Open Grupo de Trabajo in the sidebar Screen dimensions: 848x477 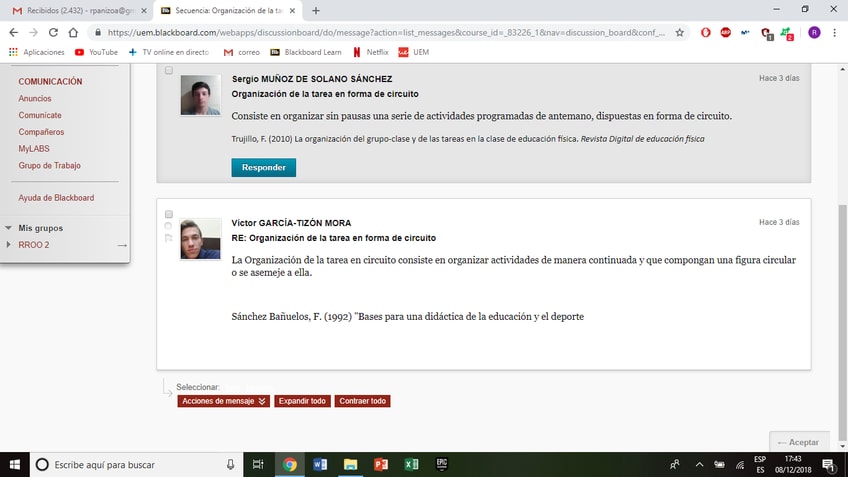(49, 165)
